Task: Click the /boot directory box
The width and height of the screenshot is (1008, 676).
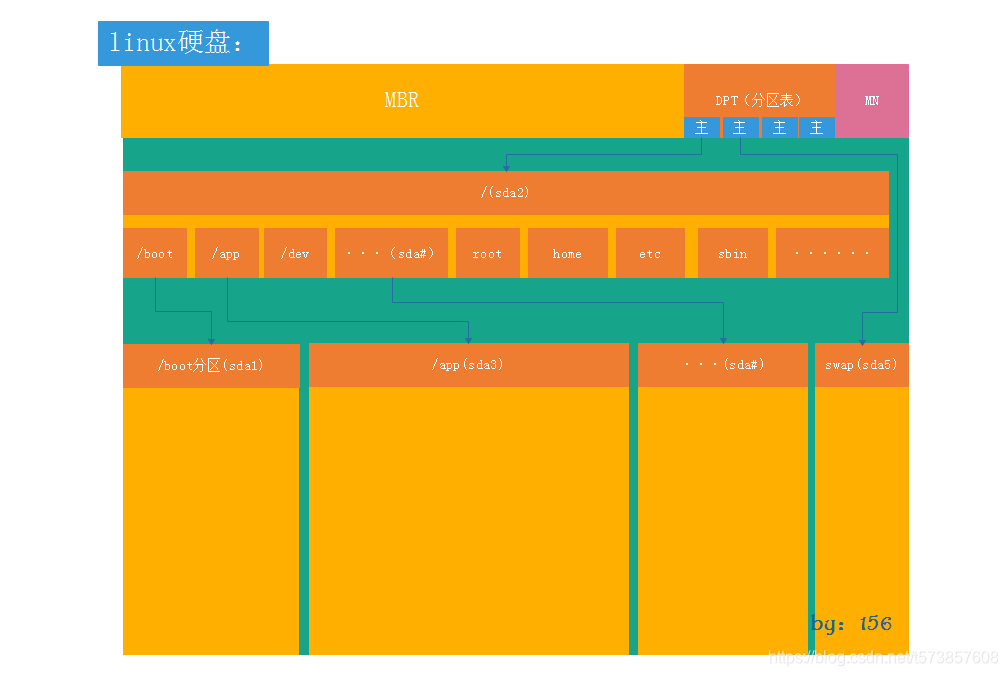Action: coord(155,253)
